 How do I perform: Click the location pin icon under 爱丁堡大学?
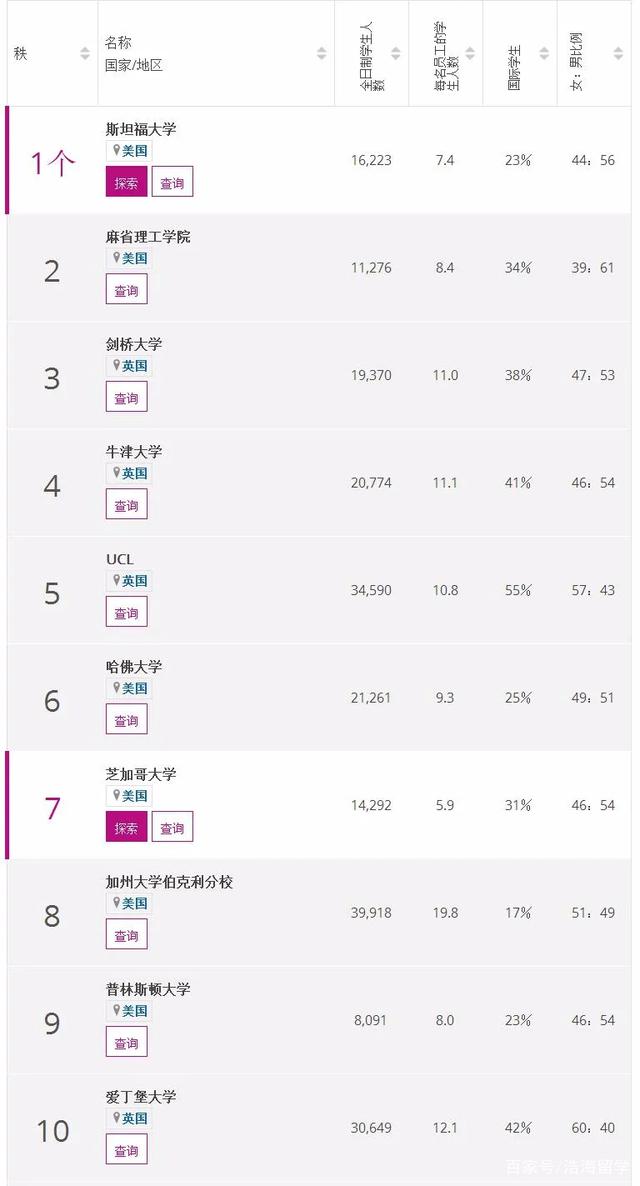(116, 1118)
